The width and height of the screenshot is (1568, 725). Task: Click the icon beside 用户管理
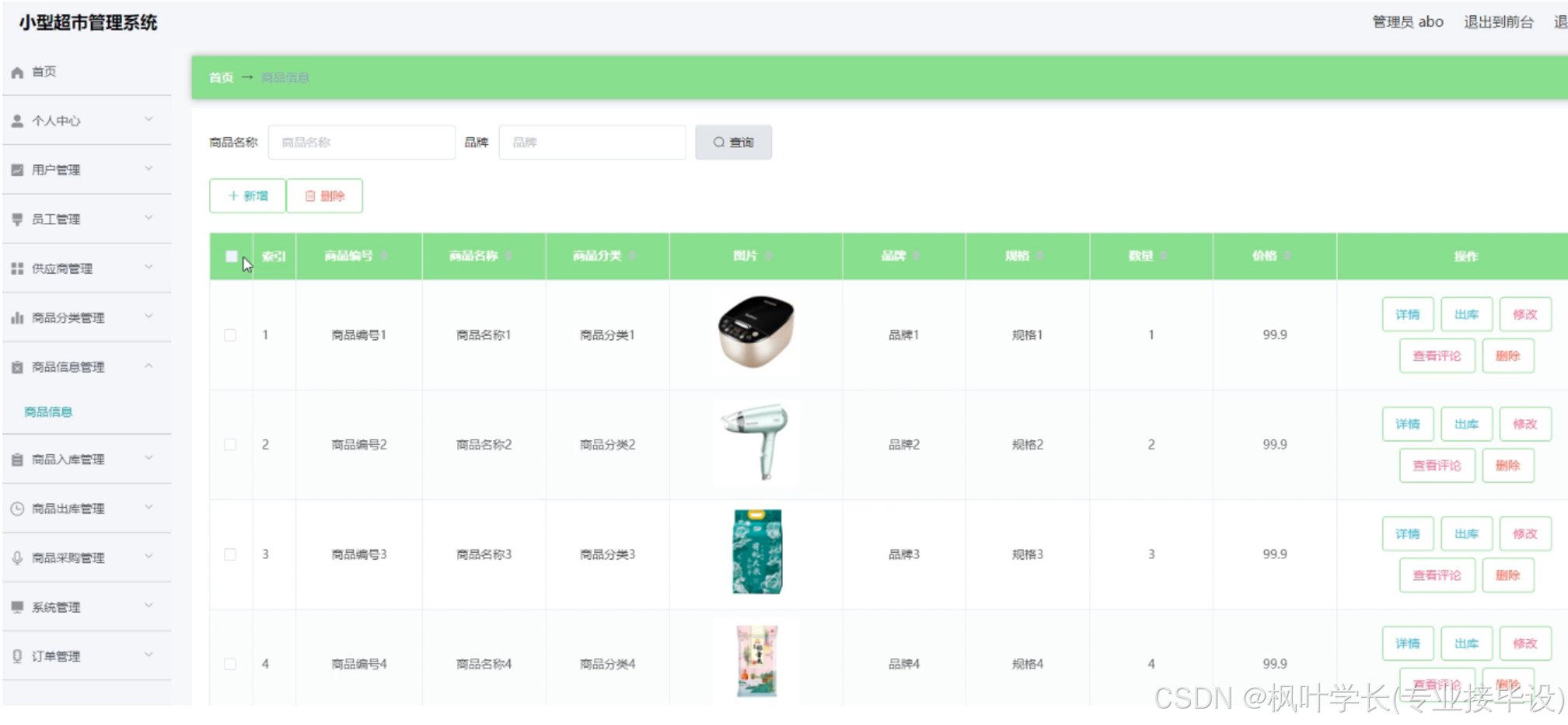pyautogui.click(x=17, y=170)
